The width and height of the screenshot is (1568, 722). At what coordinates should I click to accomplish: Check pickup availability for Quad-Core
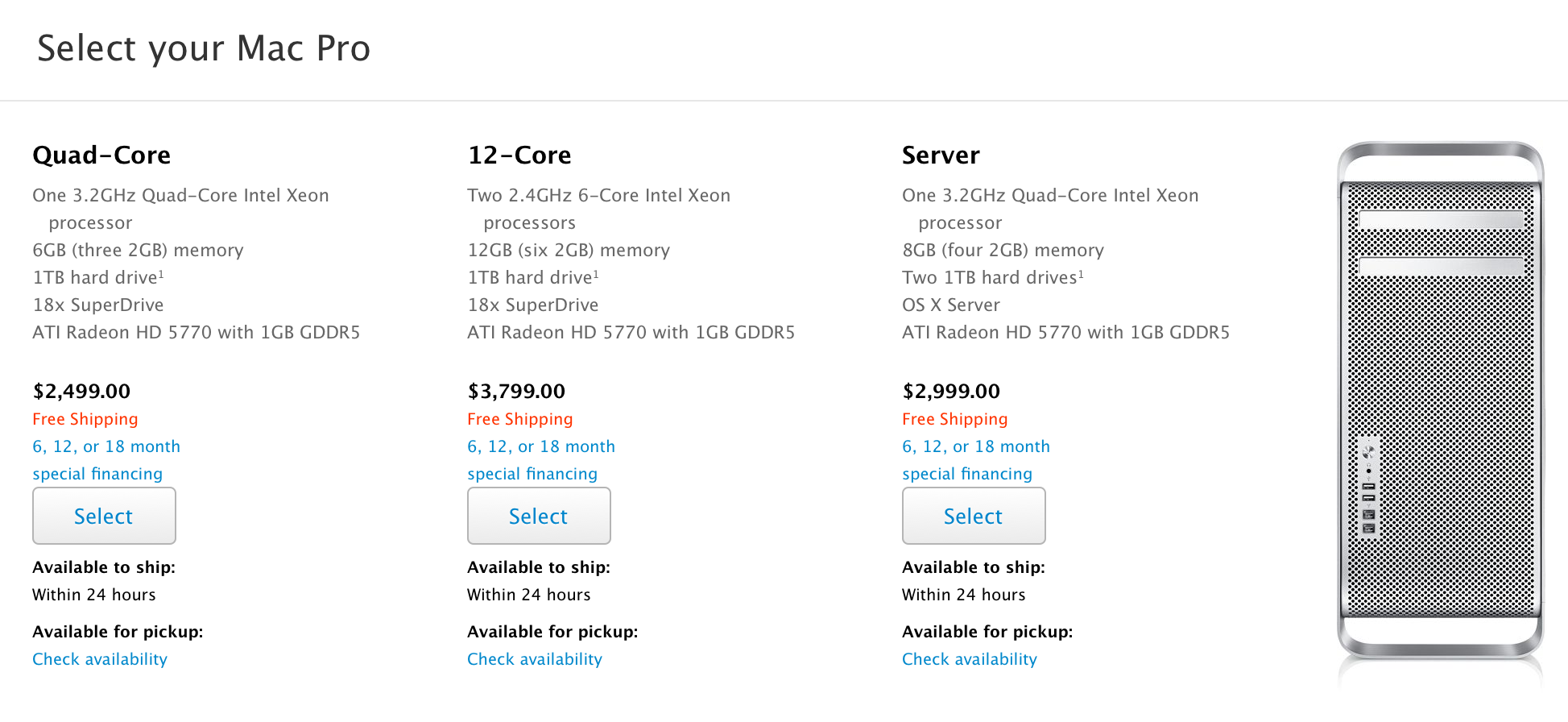(x=100, y=659)
